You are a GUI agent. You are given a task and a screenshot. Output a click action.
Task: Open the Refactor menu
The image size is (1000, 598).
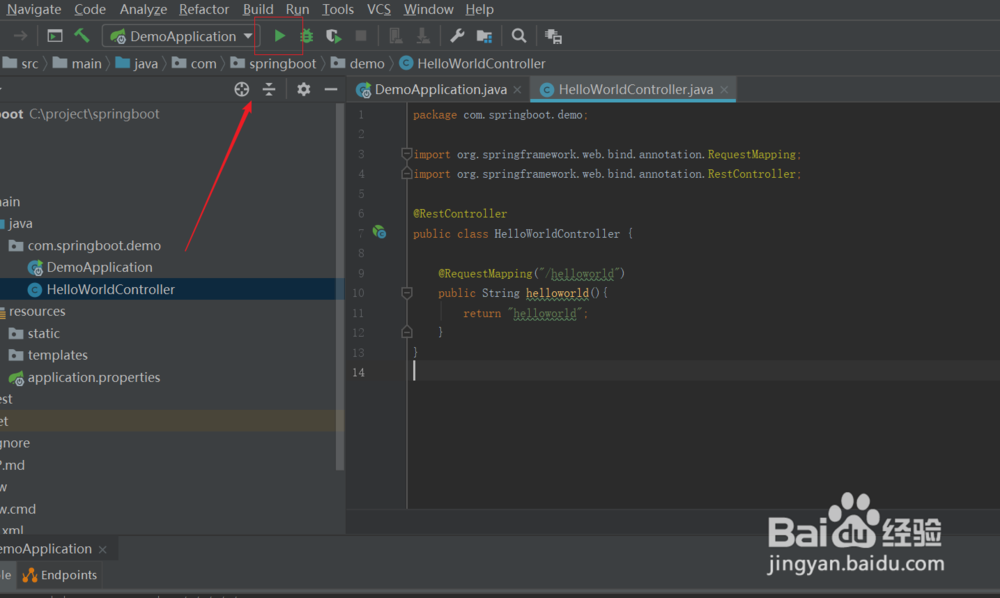pos(204,10)
